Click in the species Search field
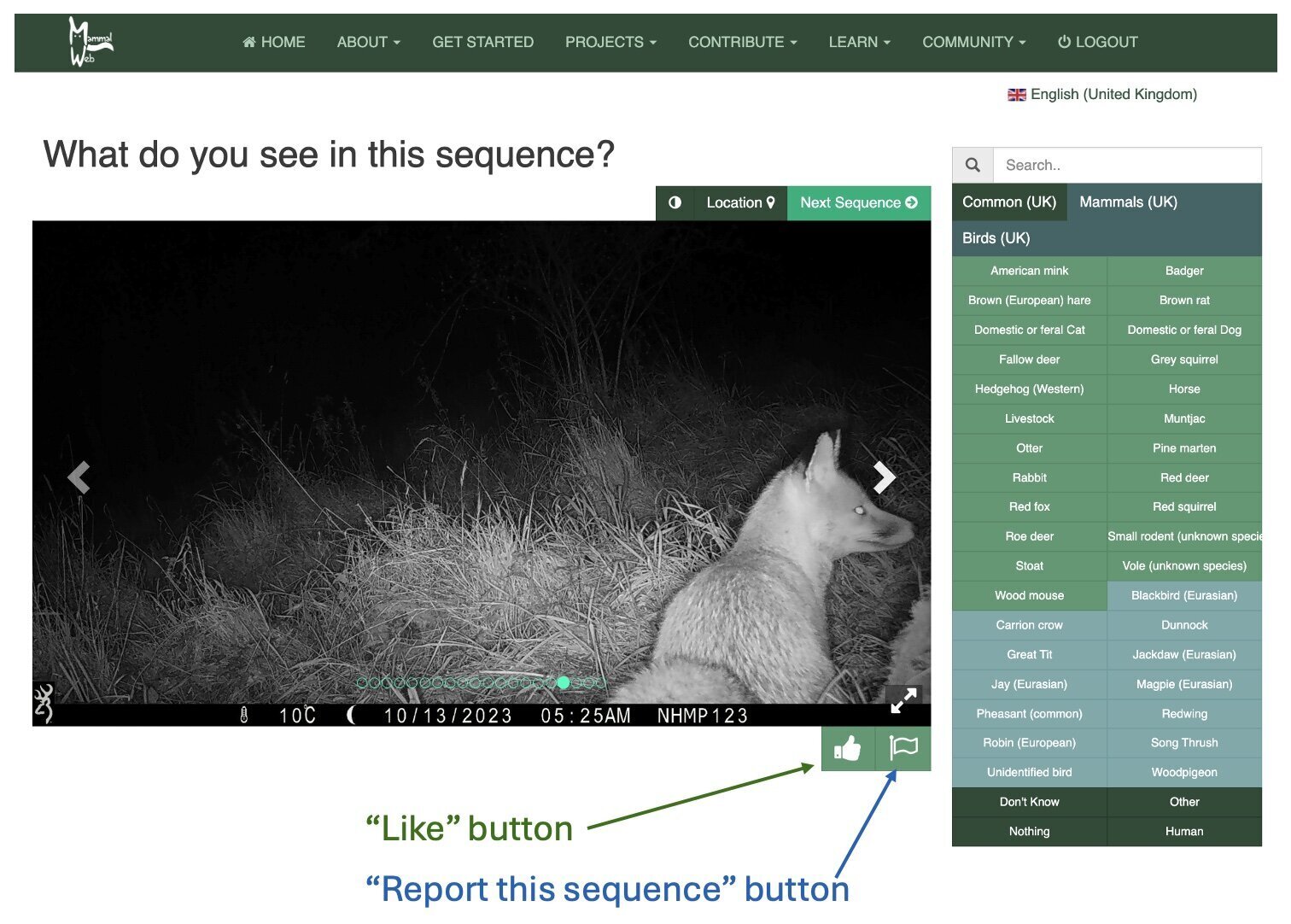Screen dimensions: 1291x924 1127,165
